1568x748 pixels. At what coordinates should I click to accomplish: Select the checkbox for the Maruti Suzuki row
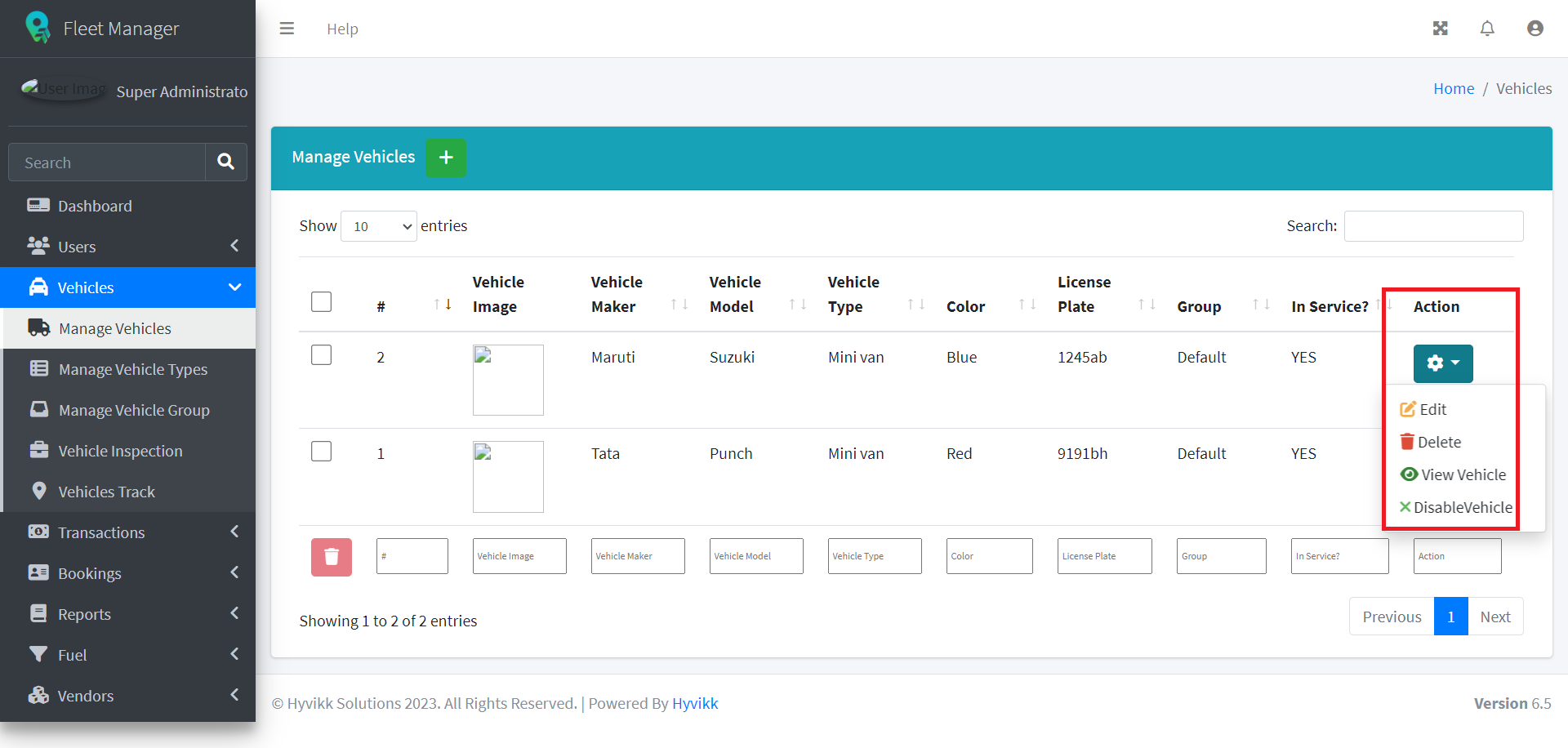tap(322, 355)
